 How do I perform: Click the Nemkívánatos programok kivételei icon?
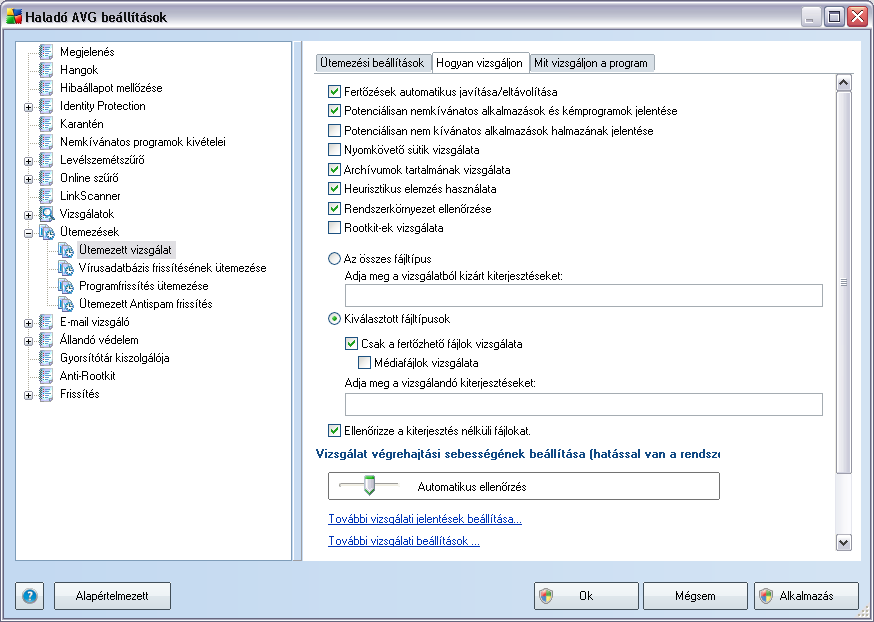[x=46, y=142]
